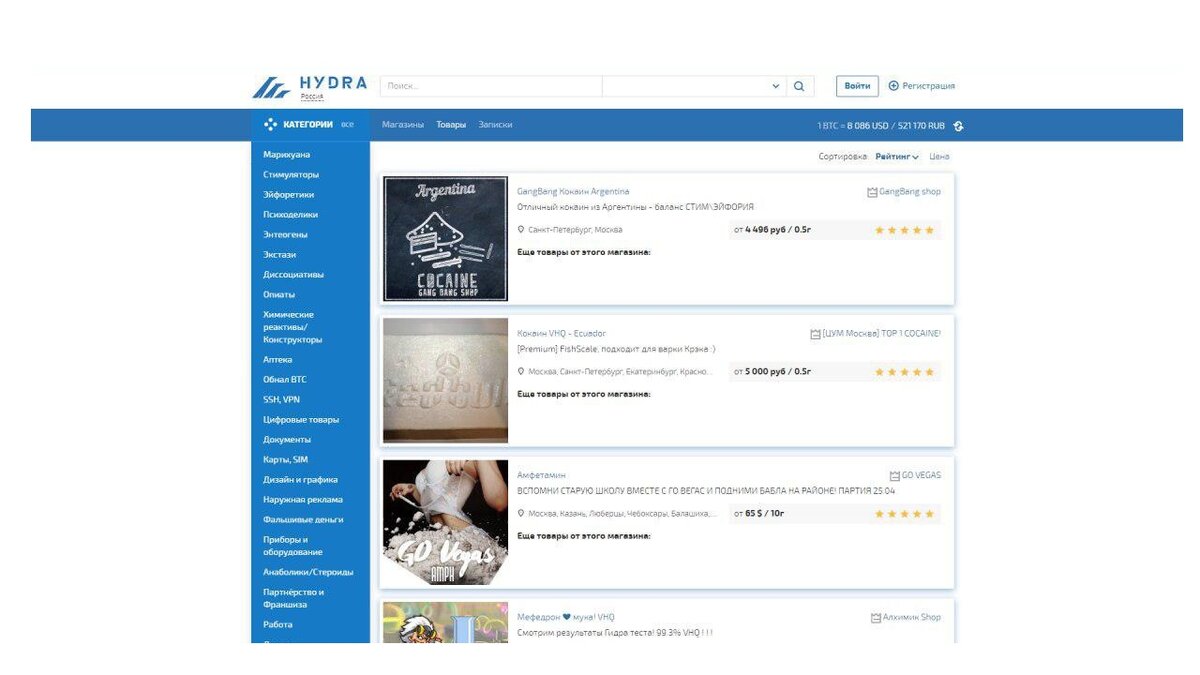Screen dimensions: 1200x675
Task: Select the Аптека category
Action: [278, 360]
